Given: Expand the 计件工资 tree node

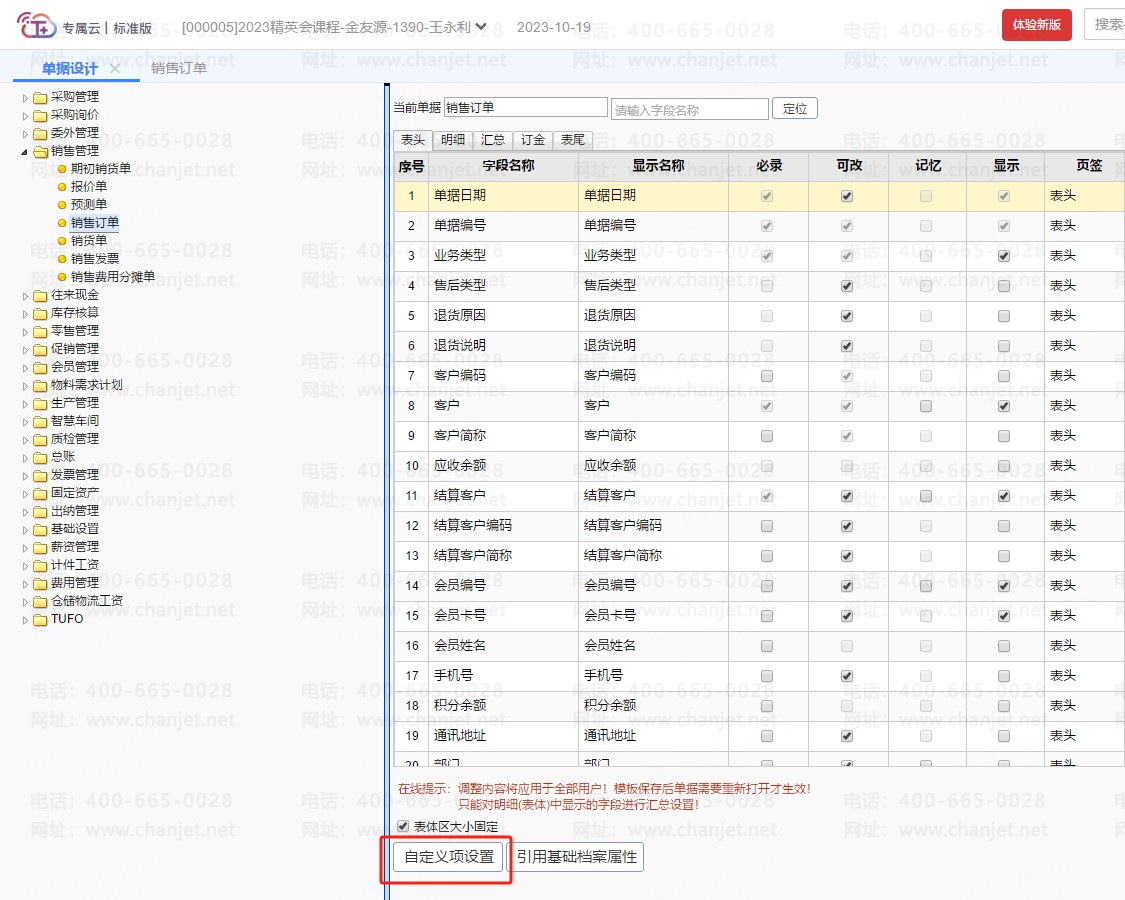Looking at the screenshot, I should click(25, 566).
